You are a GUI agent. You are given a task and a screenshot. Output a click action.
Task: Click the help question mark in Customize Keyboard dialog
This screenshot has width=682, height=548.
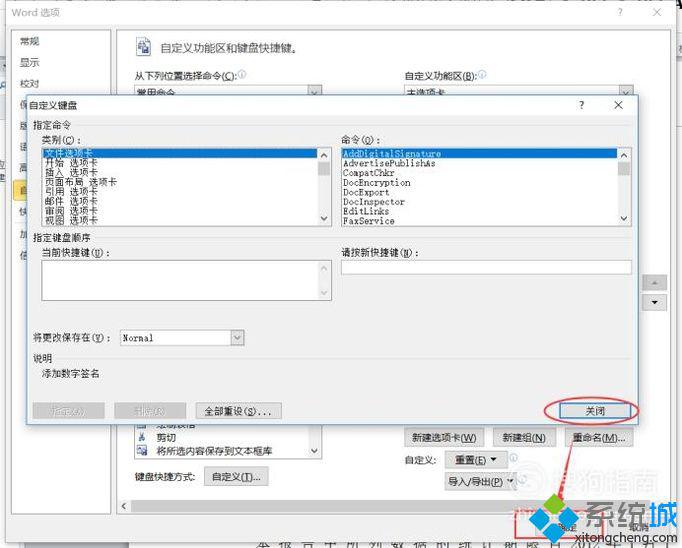582,105
